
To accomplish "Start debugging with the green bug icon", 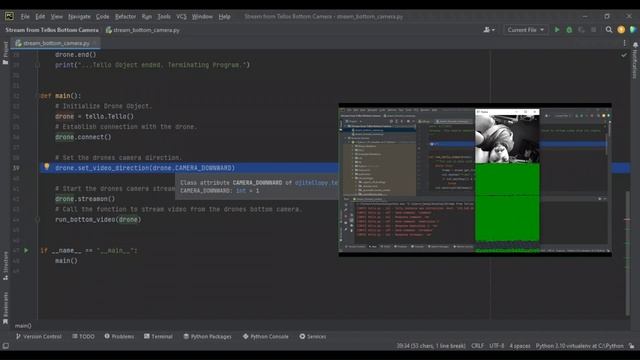I will (569, 30).
